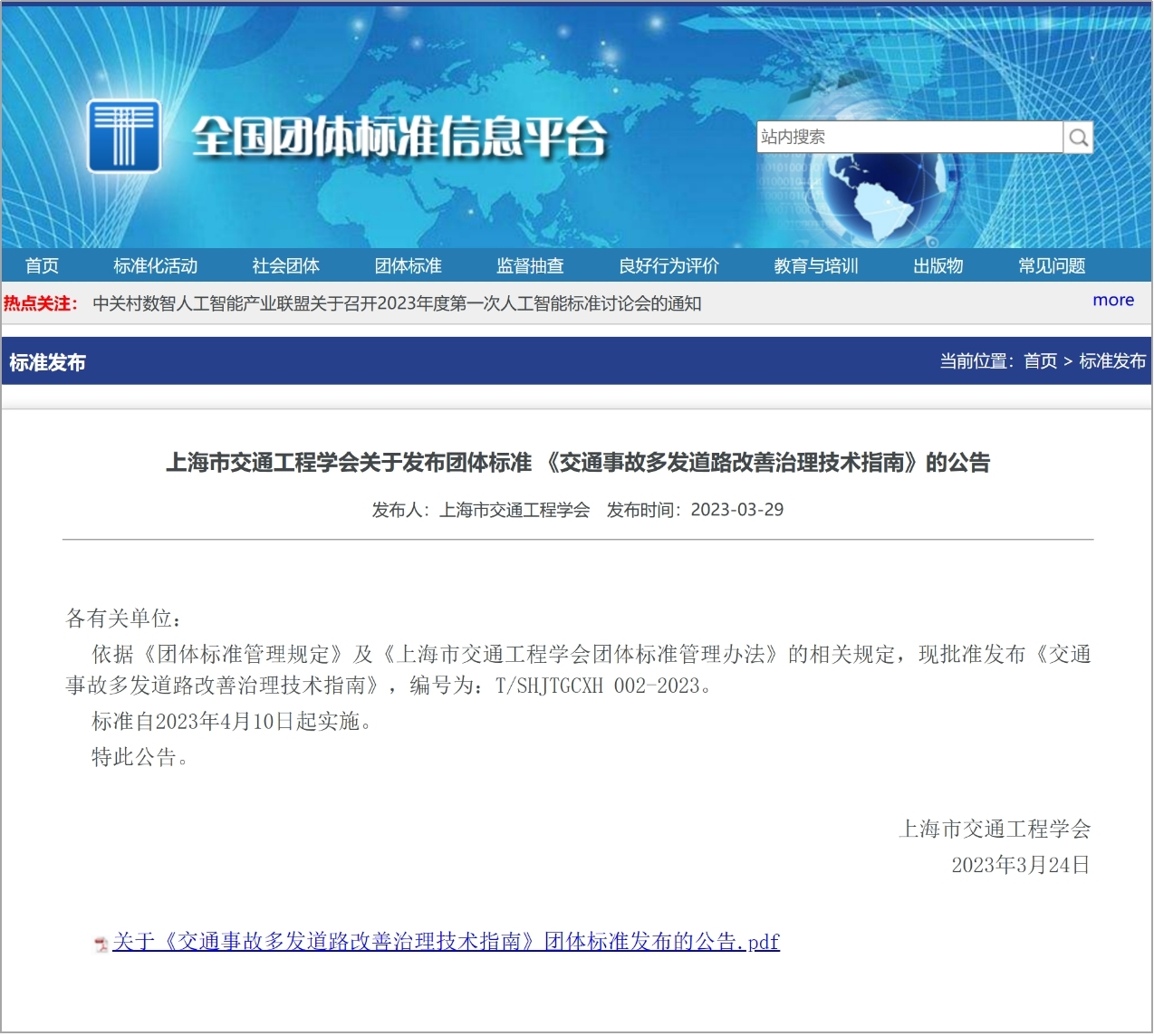Download the 交通事故多发道路改善治理技术指南 公告 pdf

pyautogui.click(x=446, y=942)
